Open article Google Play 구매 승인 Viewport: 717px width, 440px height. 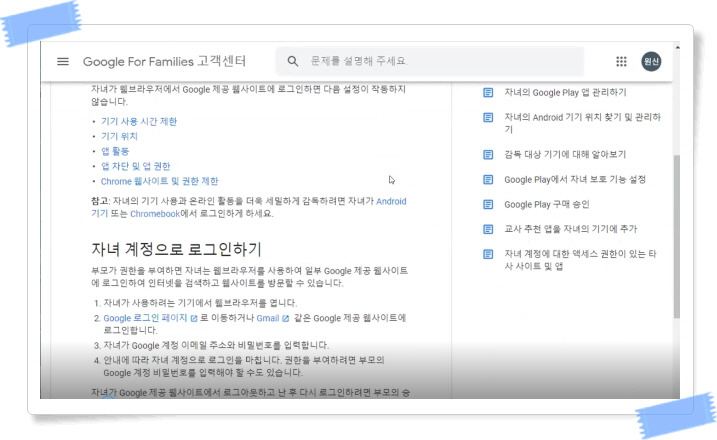pyautogui.click(x=547, y=204)
